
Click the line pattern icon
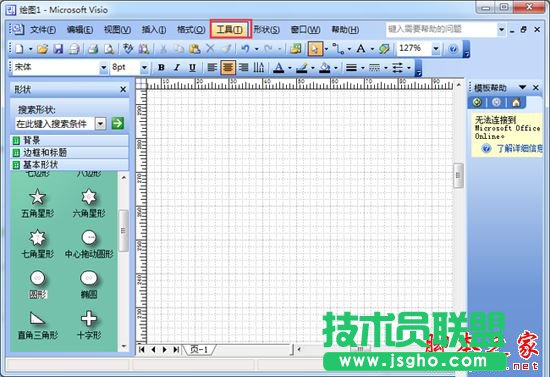[374, 67]
